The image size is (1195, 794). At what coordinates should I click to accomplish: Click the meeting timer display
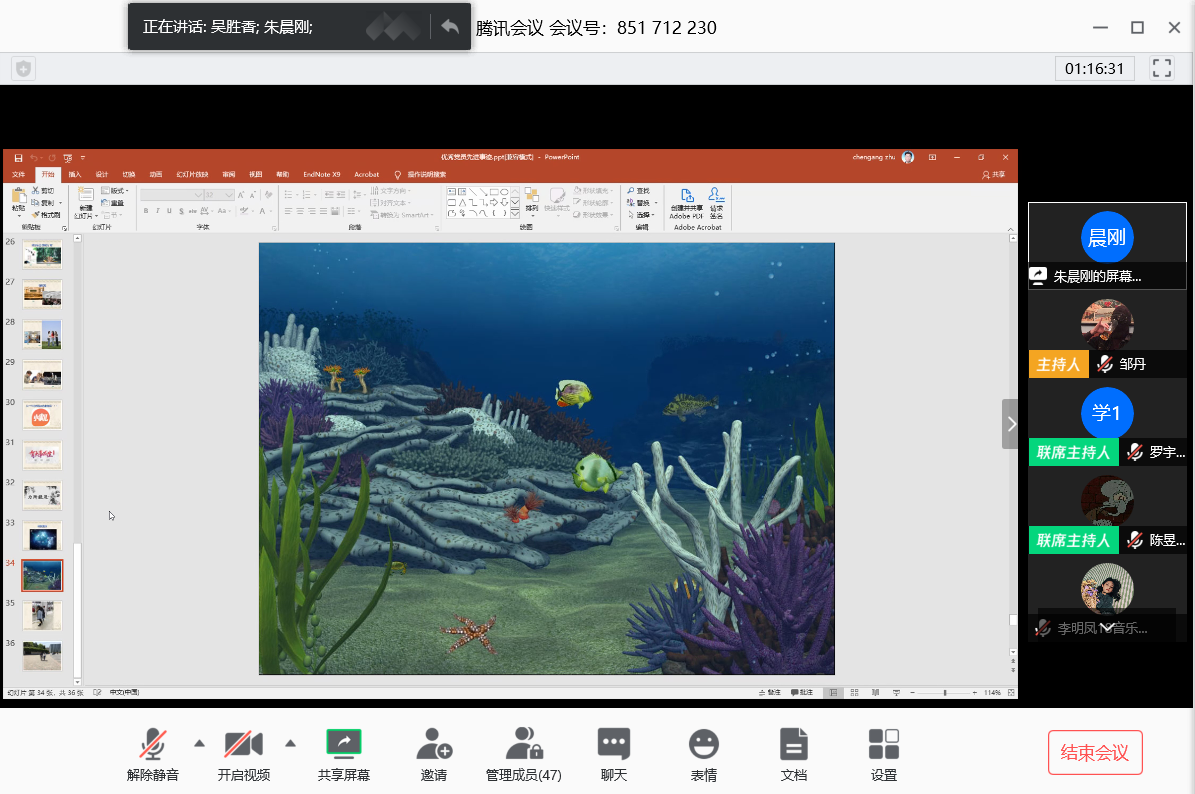[1094, 69]
